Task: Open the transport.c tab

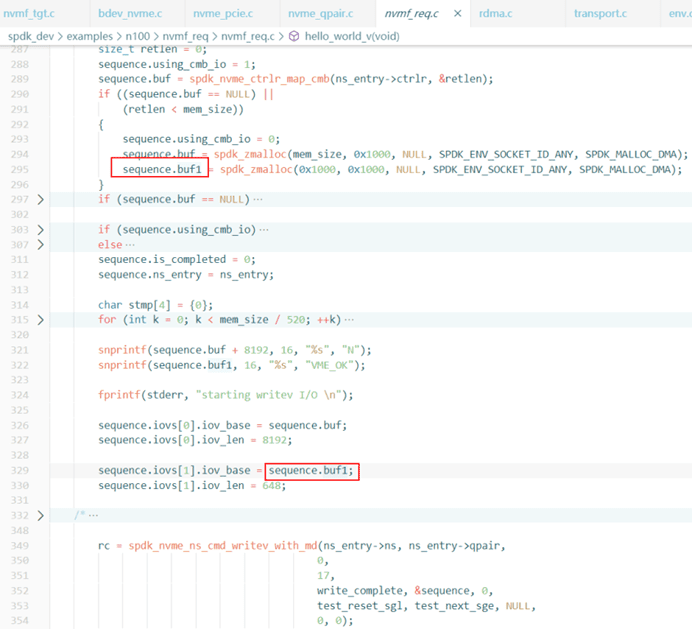Action: [600, 14]
